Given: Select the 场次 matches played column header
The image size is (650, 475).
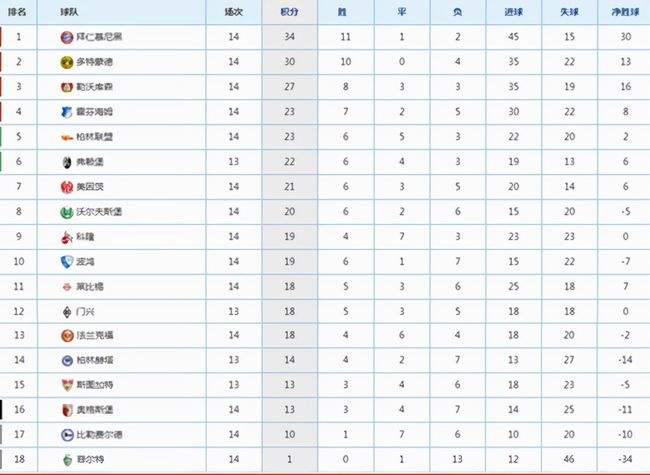Looking at the screenshot, I should [x=233, y=12].
